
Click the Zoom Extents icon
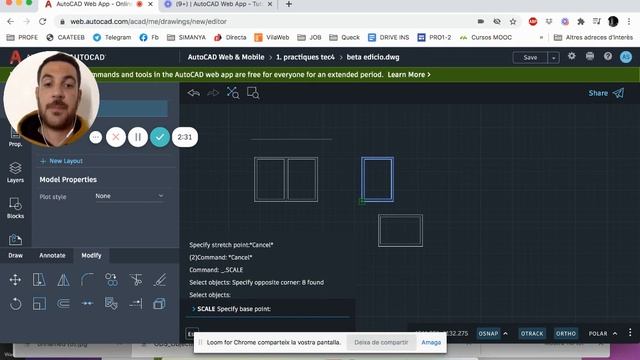pyautogui.click(x=233, y=93)
